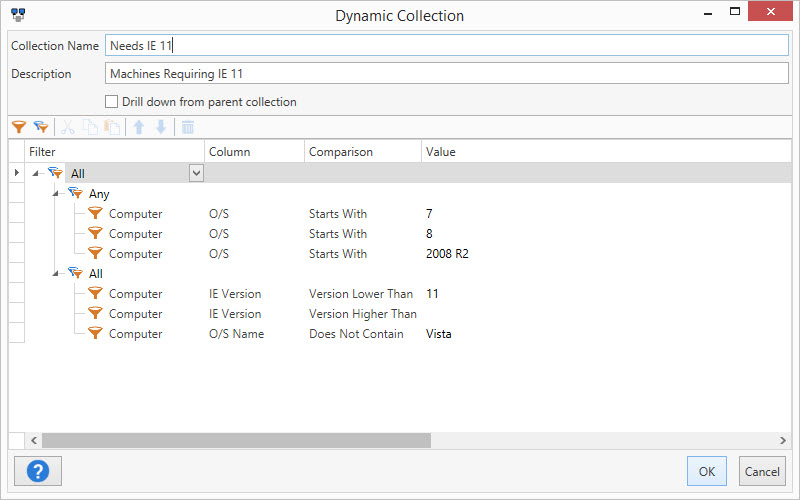Click the Collection Name input field

pyautogui.click(x=447, y=45)
